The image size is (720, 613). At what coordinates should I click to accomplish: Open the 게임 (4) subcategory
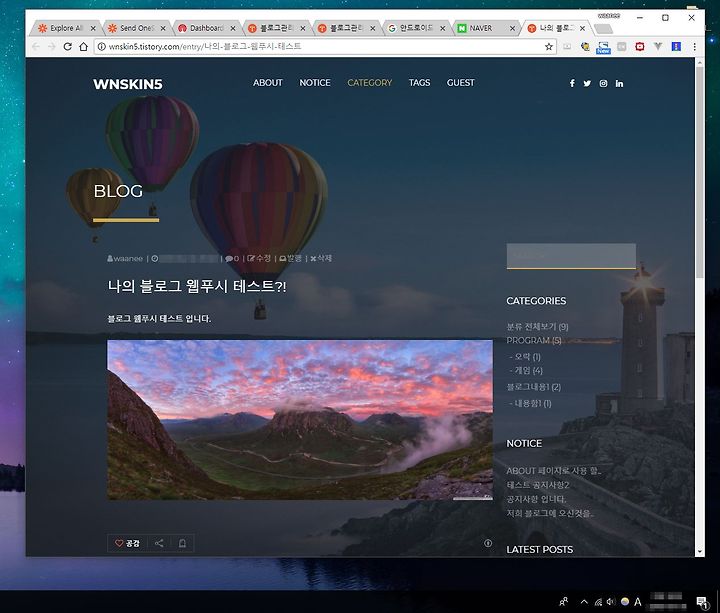[526, 370]
